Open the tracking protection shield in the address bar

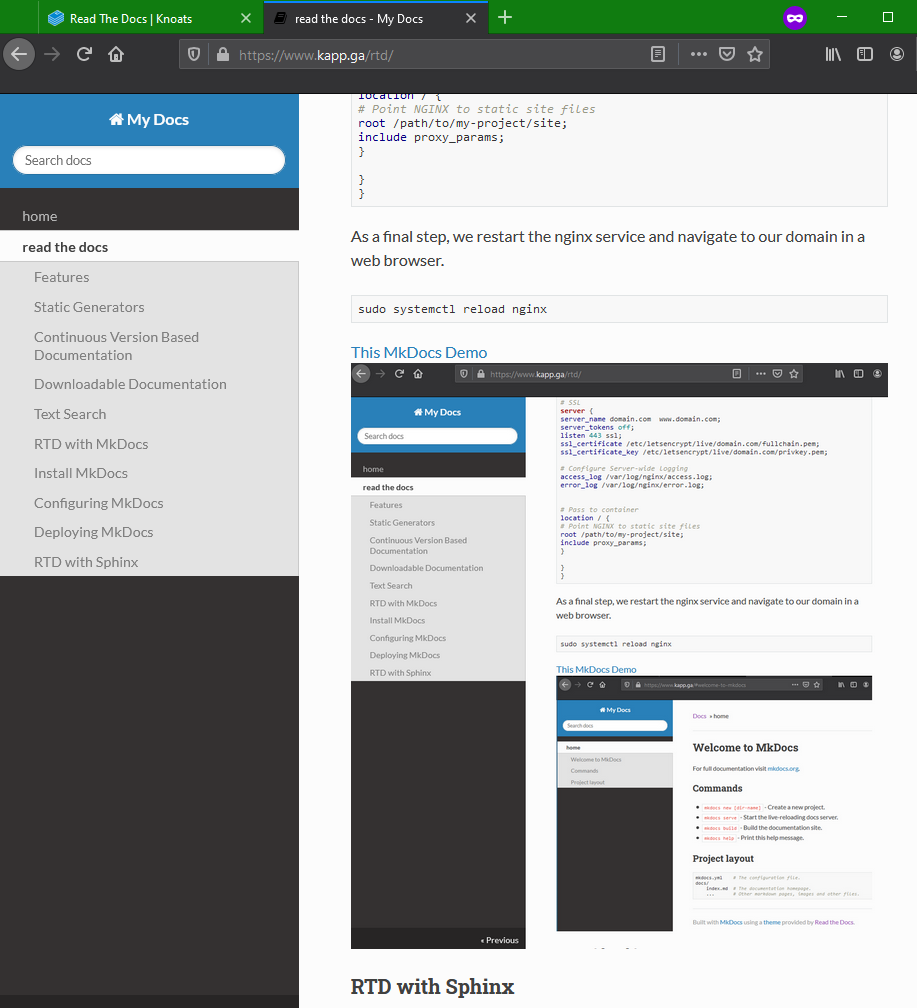click(194, 55)
